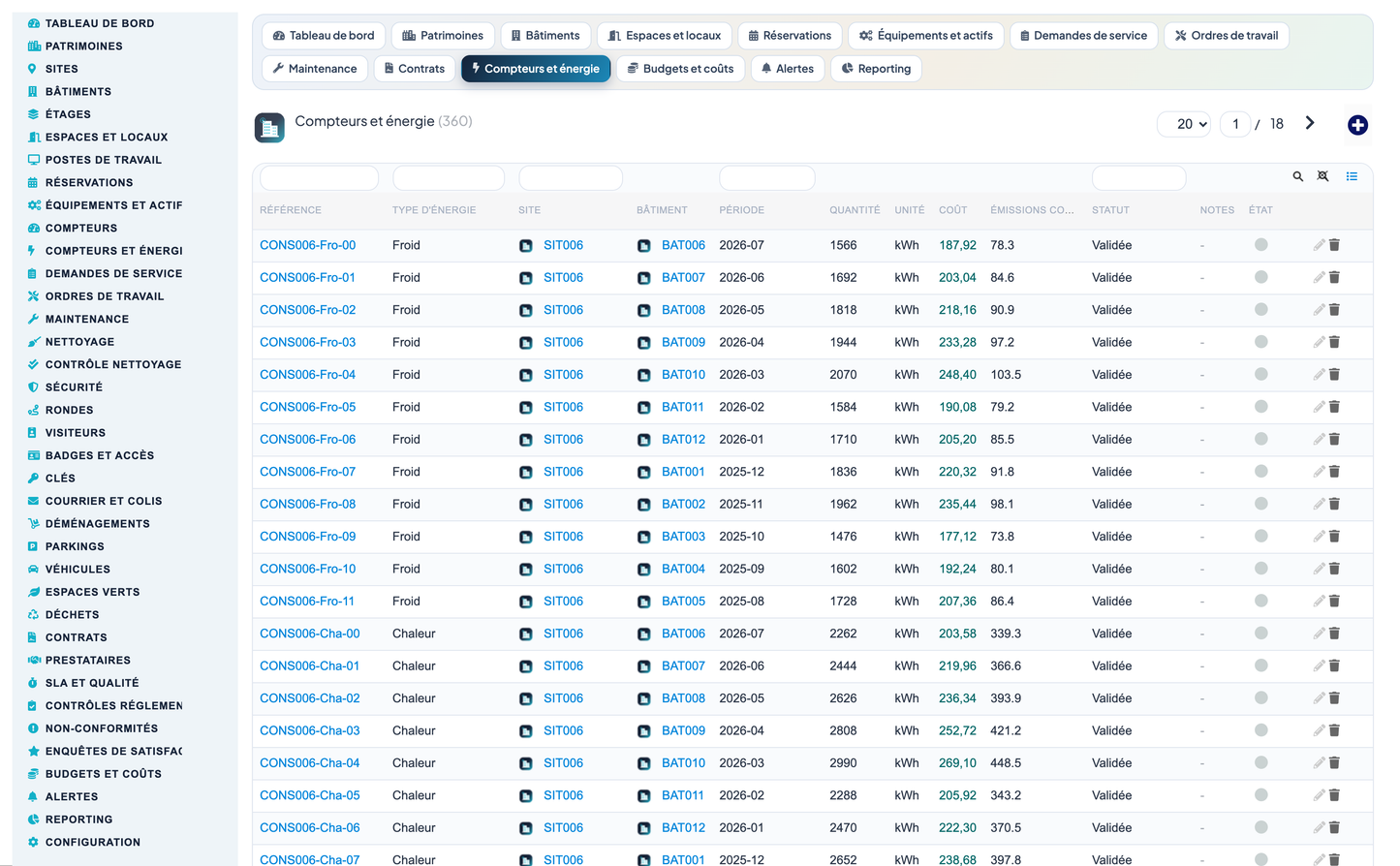The height and width of the screenshot is (866, 1400).
Task: Open the BAT010 link in row CONS006-Cha-04
Action: pos(683,763)
